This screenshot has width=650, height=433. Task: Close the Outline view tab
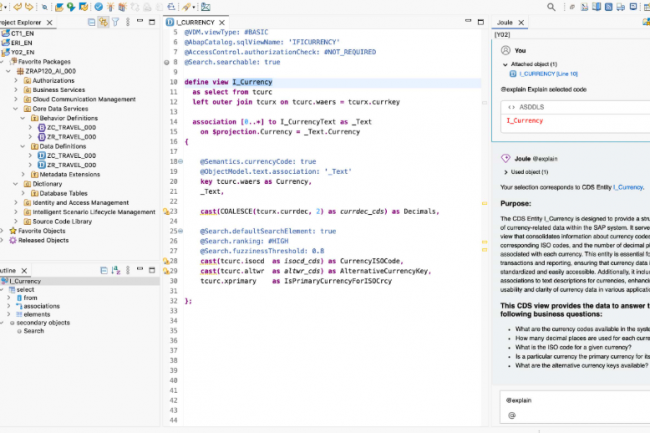click(24, 271)
